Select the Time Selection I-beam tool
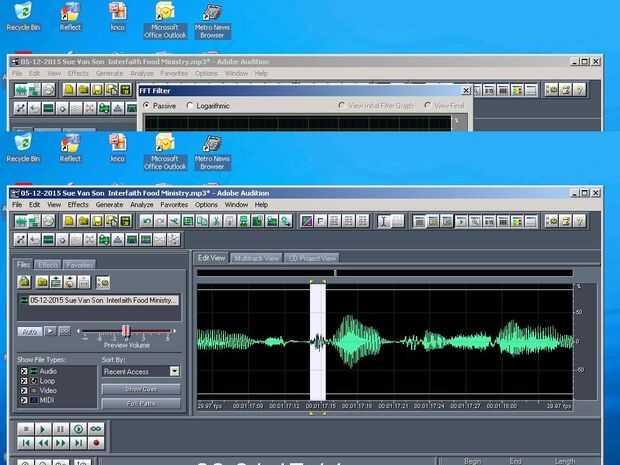This screenshot has height=465, width=620. point(384,221)
